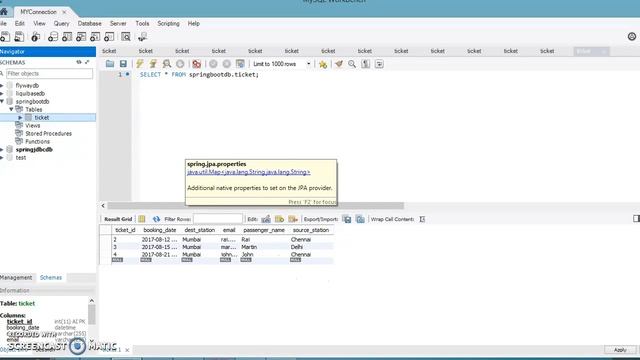Image resolution: width=640 pixels, height=360 pixels.
Task: Sort by the passenger_name column header
Action: (x=264, y=230)
